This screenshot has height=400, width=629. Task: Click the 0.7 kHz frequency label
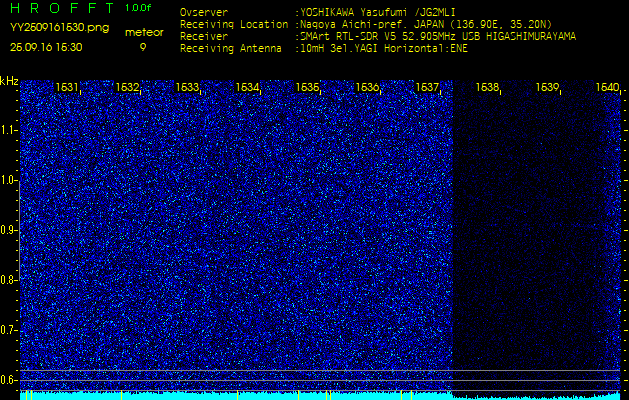(9, 331)
